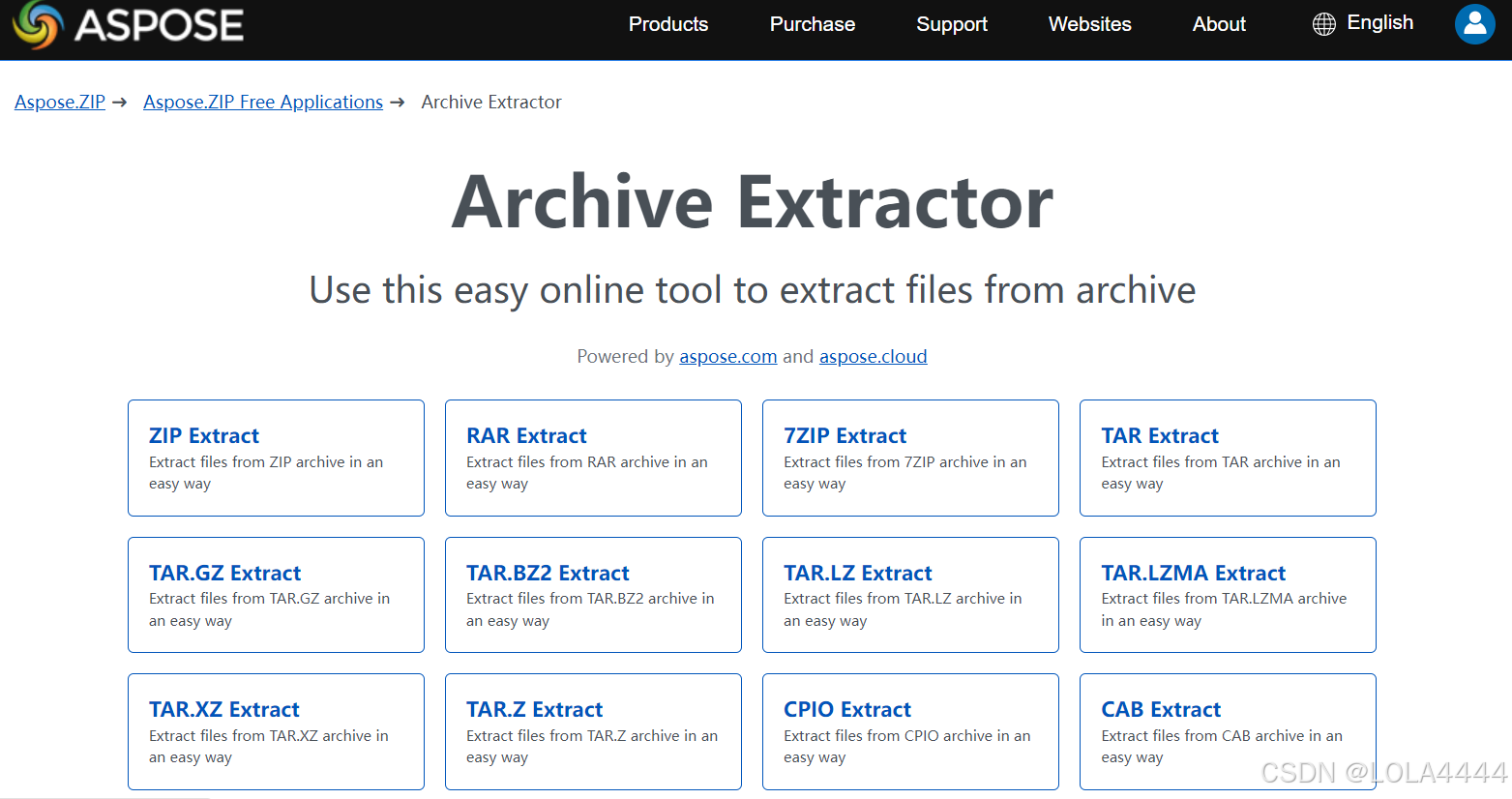Open the Products menu

(668, 24)
